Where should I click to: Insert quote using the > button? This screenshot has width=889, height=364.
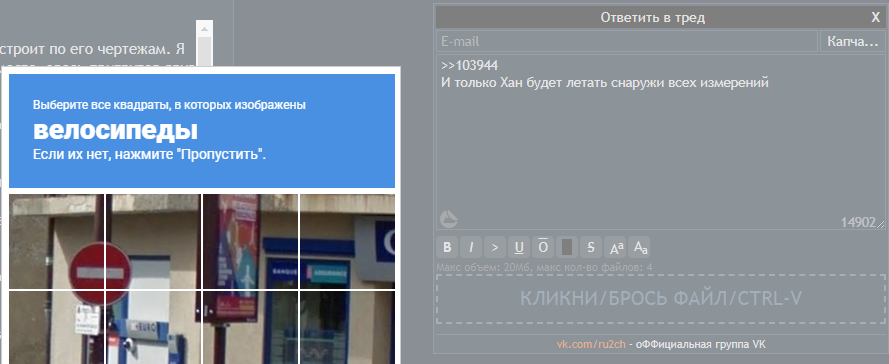click(494, 247)
